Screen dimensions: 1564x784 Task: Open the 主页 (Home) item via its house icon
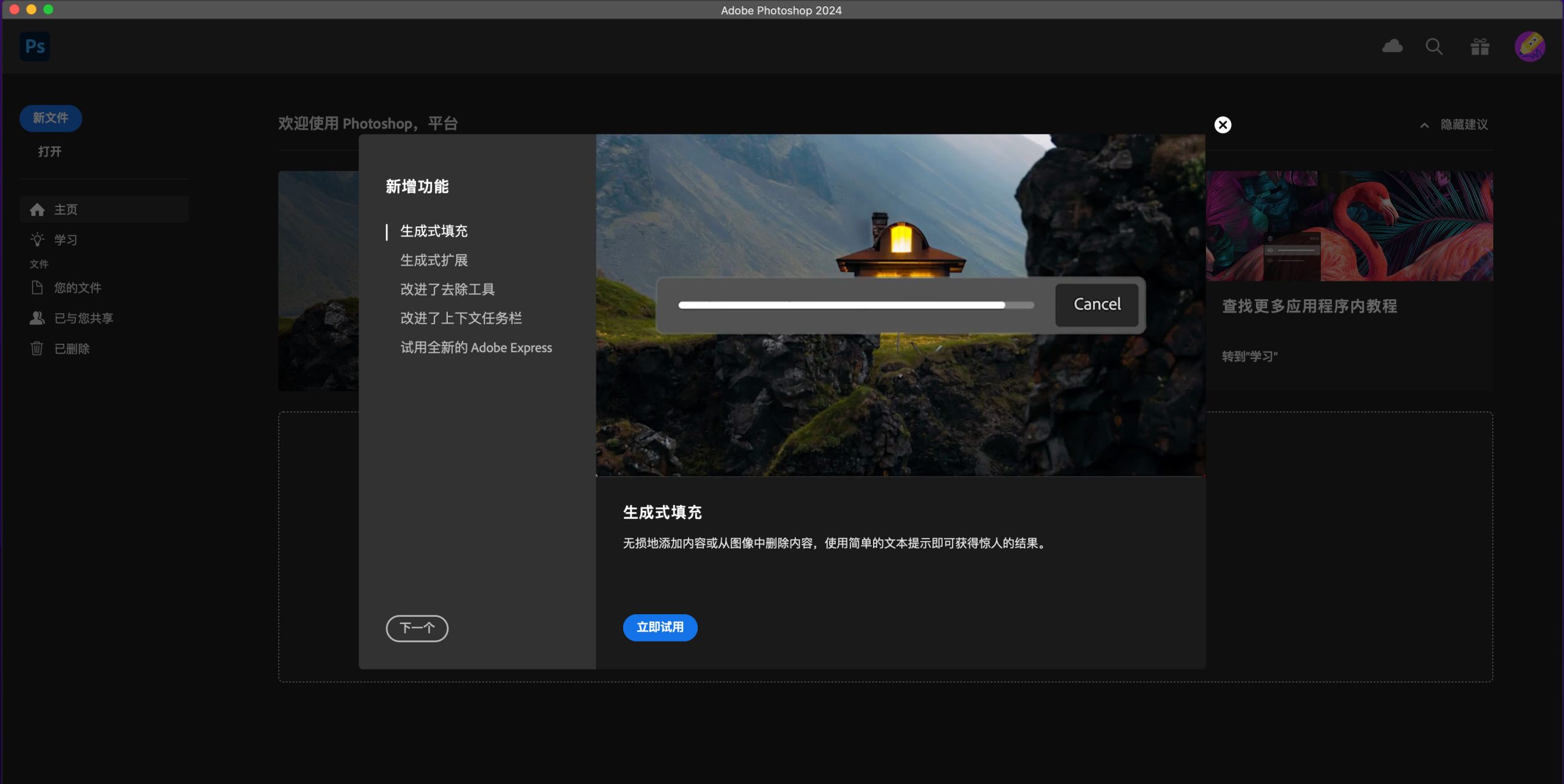point(37,209)
